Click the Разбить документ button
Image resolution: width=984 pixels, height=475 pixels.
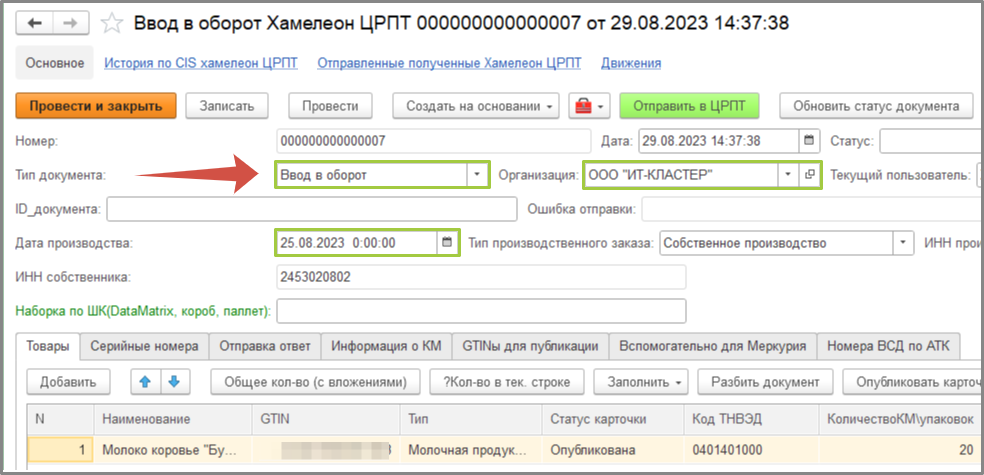pyautogui.click(x=765, y=381)
